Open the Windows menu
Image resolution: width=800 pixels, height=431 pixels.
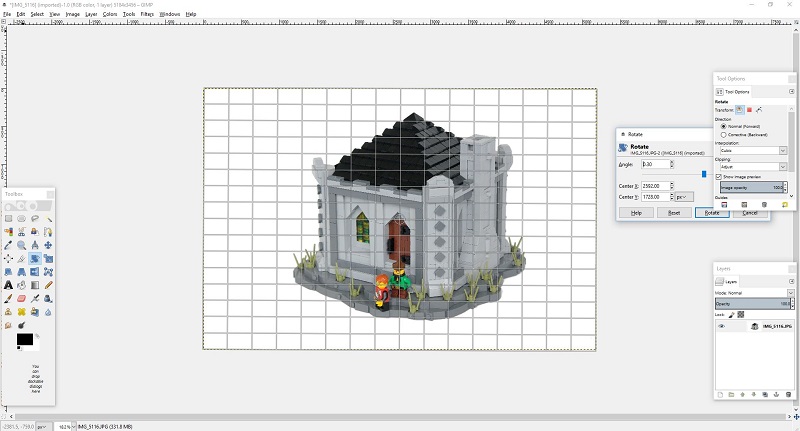(x=169, y=14)
